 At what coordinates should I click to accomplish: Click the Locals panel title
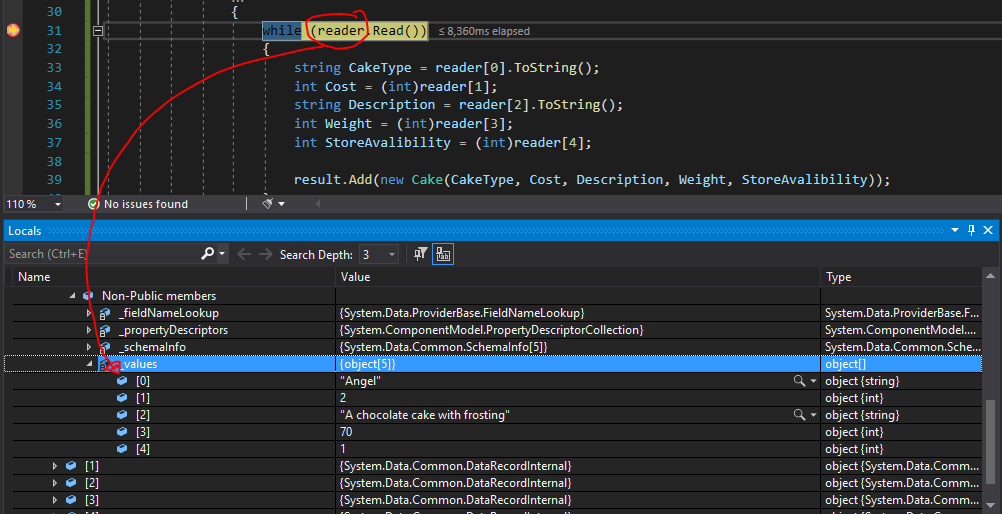[24, 230]
